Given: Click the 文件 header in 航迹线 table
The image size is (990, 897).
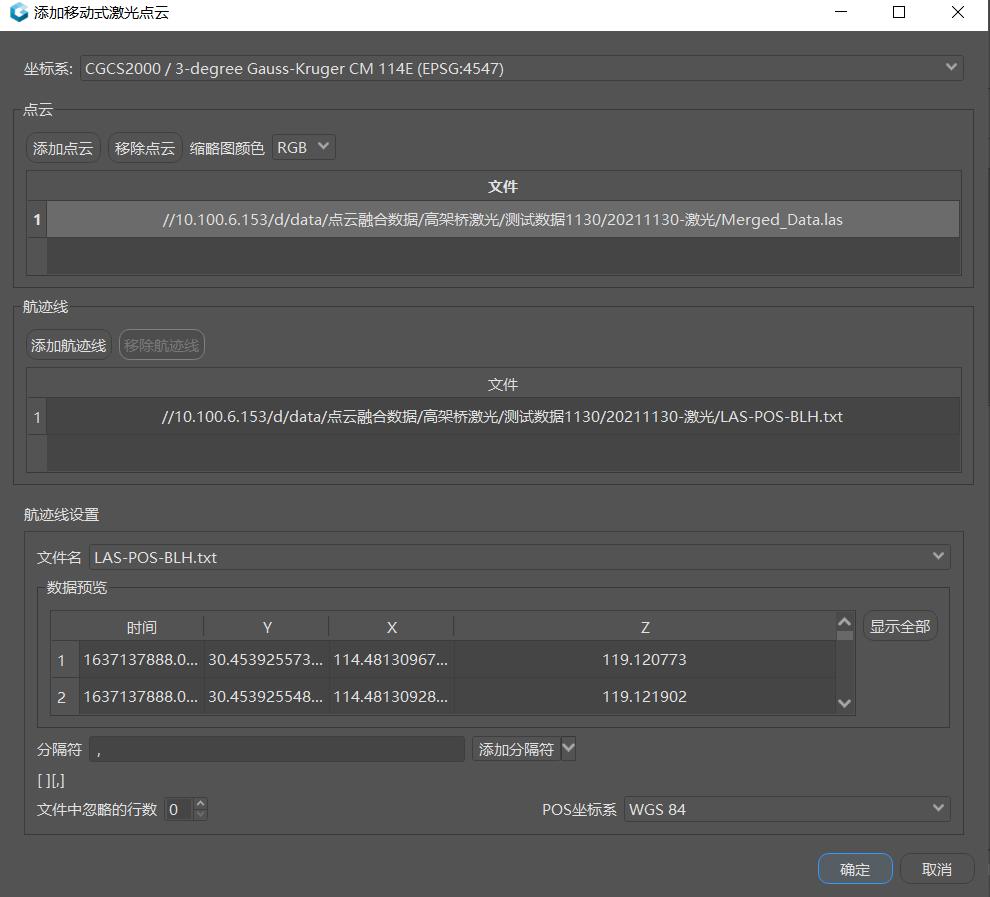Looking at the screenshot, I should pyautogui.click(x=503, y=384).
